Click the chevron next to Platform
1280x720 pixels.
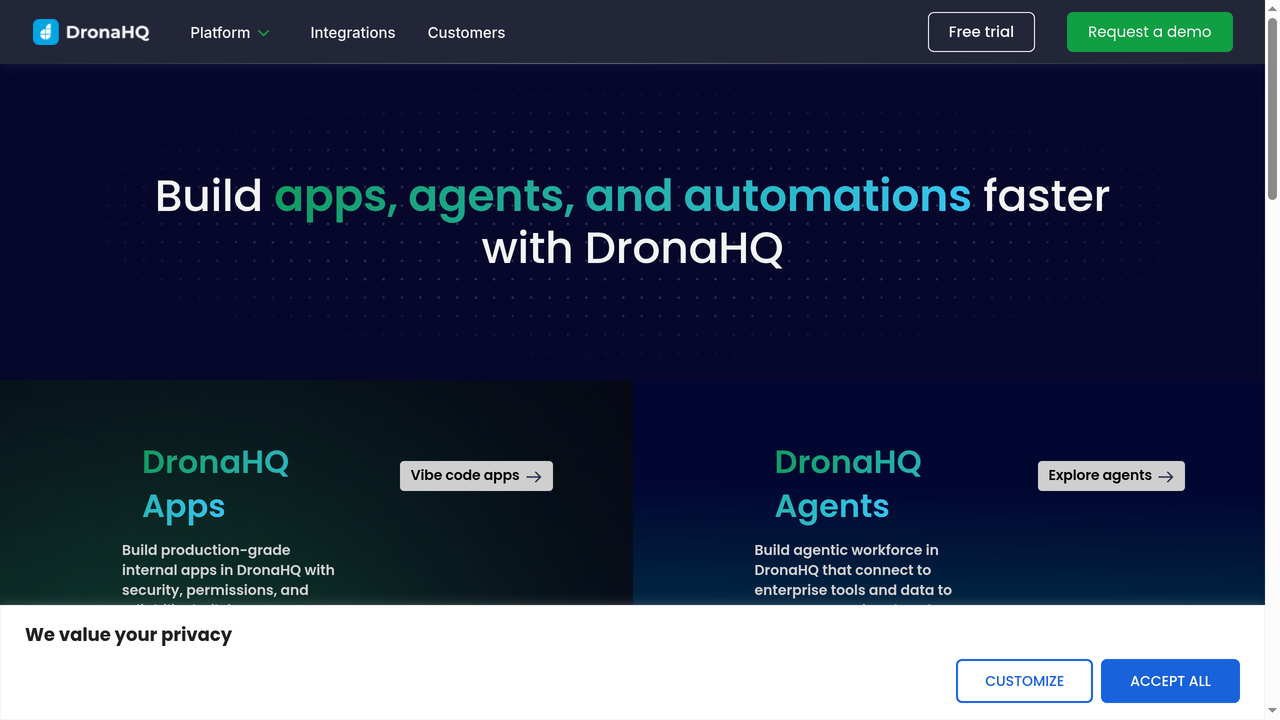[x=263, y=32]
